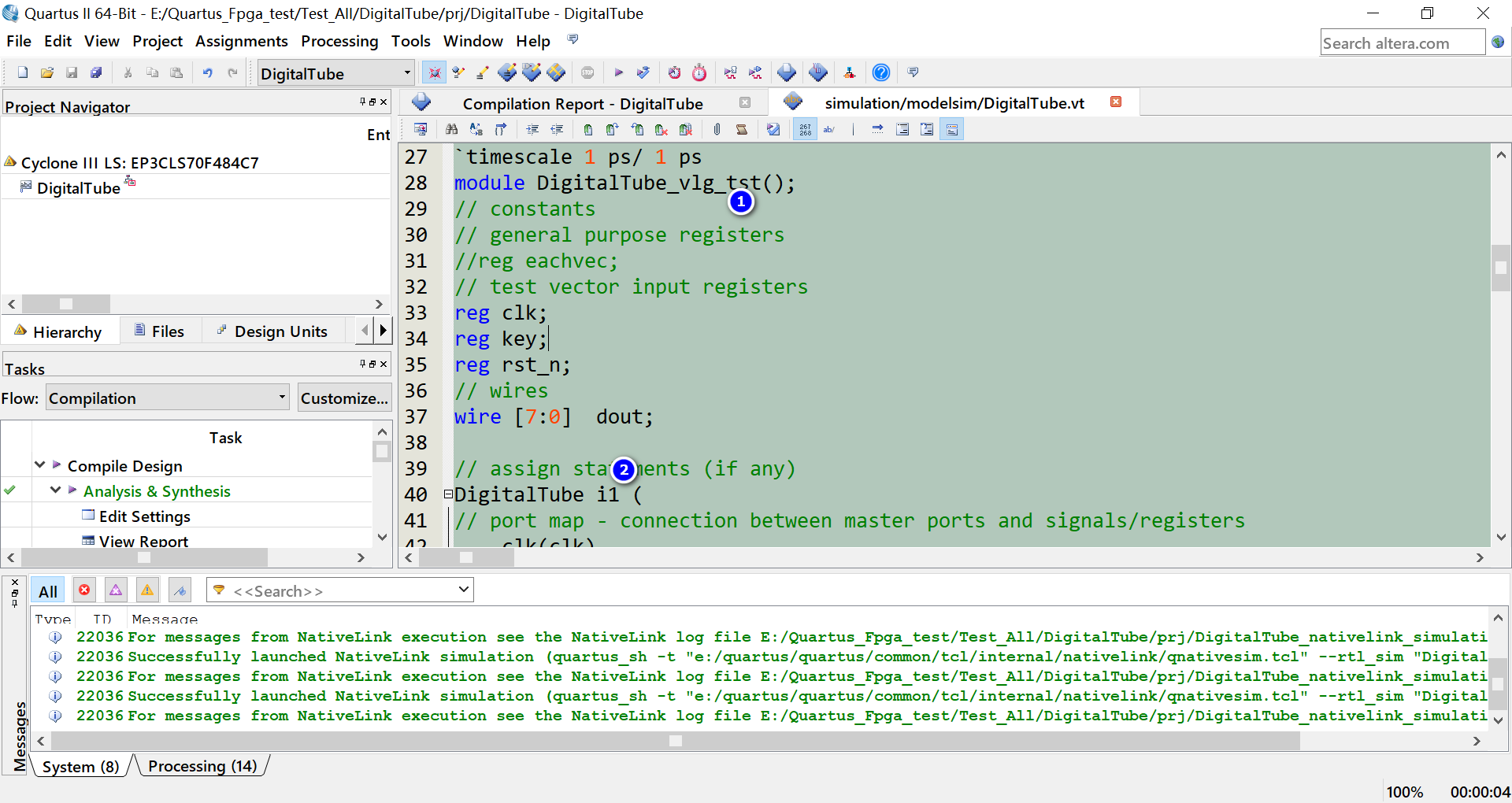Switch to Files tab in Project Navigator
The image size is (1512, 803).
(x=160, y=331)
